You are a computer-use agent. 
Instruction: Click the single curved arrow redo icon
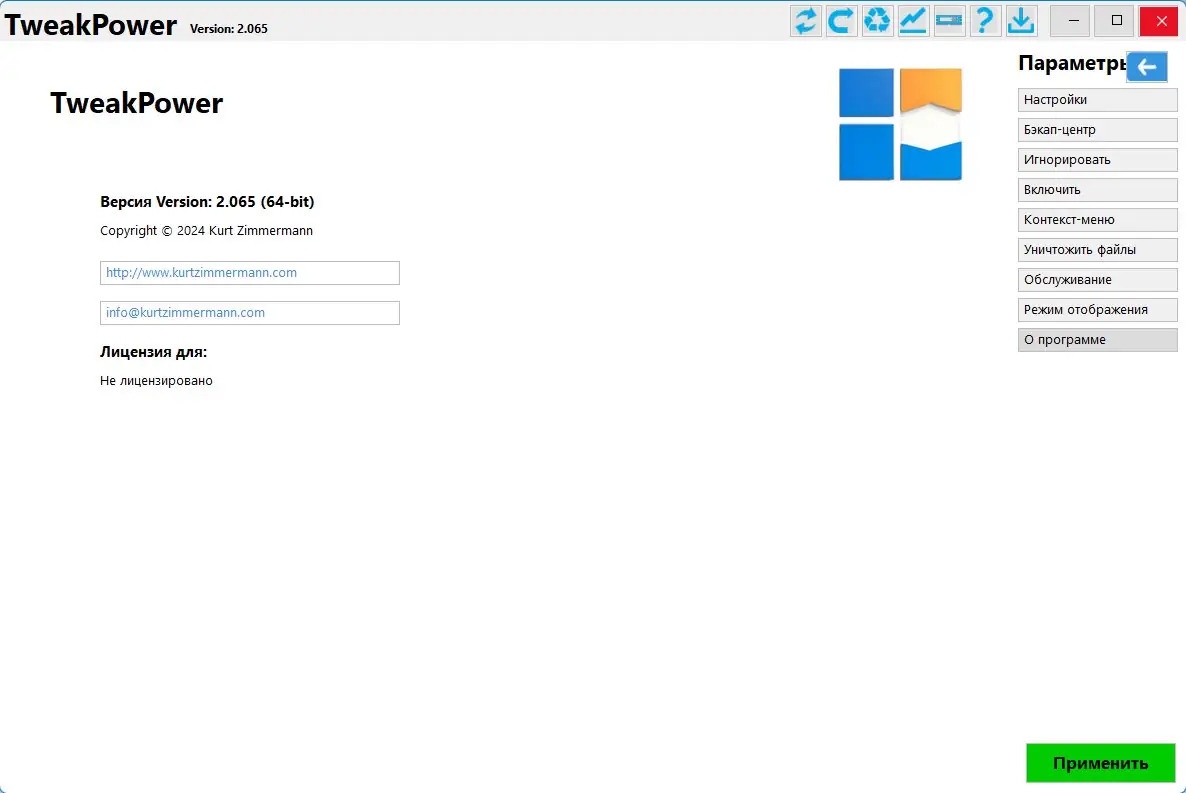841,20
